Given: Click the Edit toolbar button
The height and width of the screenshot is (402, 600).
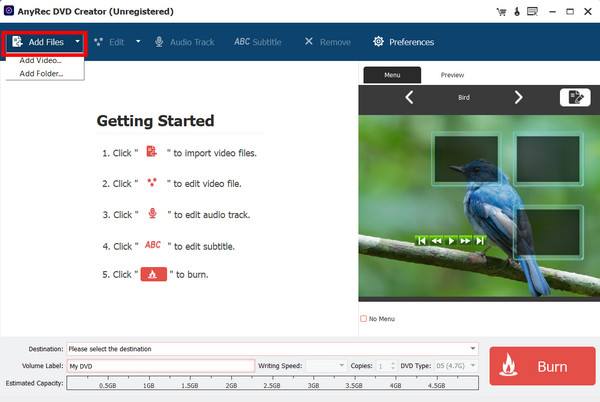Looking at the screenshot, I should pos(109,42).
